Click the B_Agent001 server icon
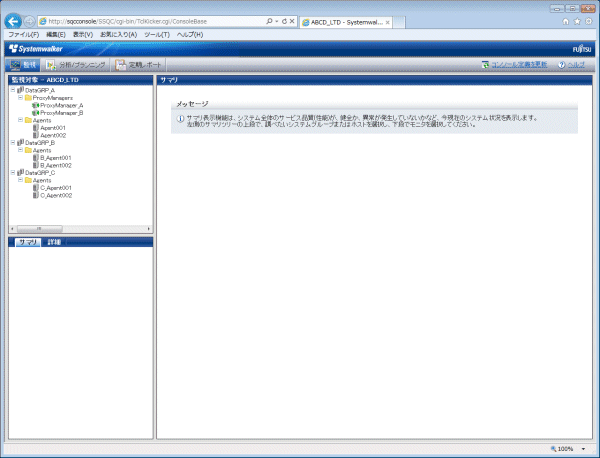Viewport: 600px width, 458px height. pyautogui.click(x=36, y=158)
